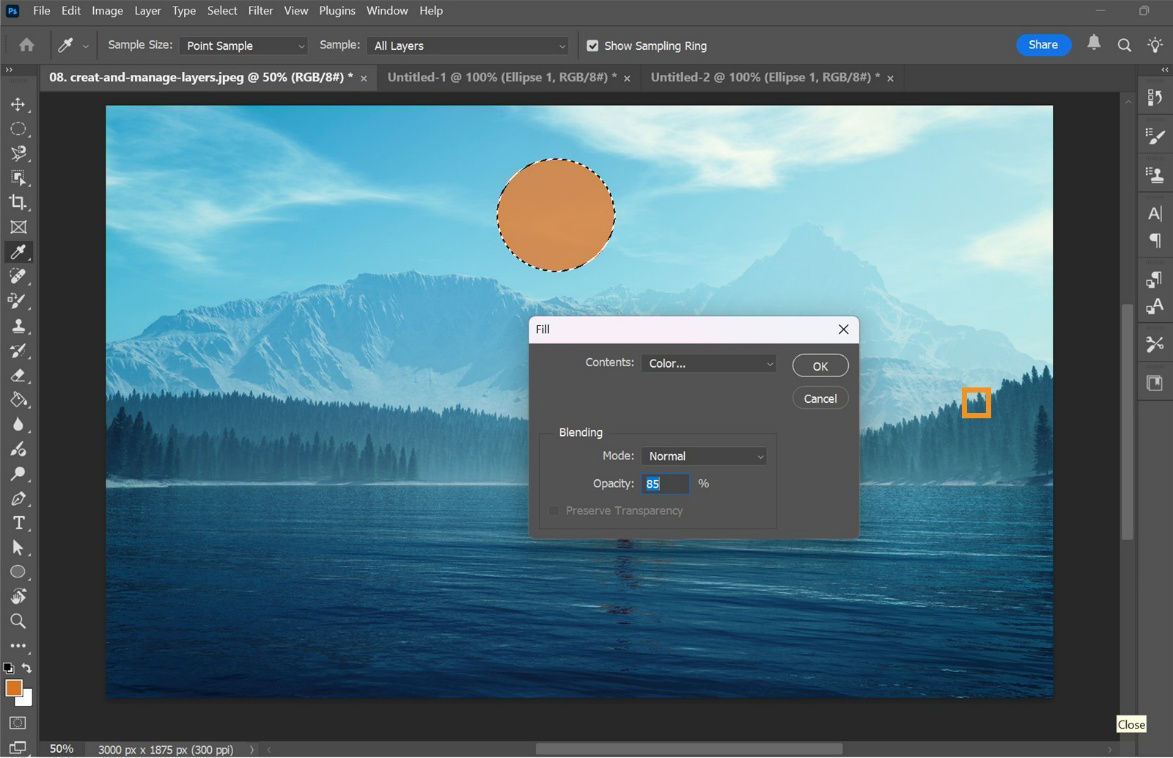
Task: Select the Eyedropper tool
Action: pyautogui.click(x=18, y=252)
